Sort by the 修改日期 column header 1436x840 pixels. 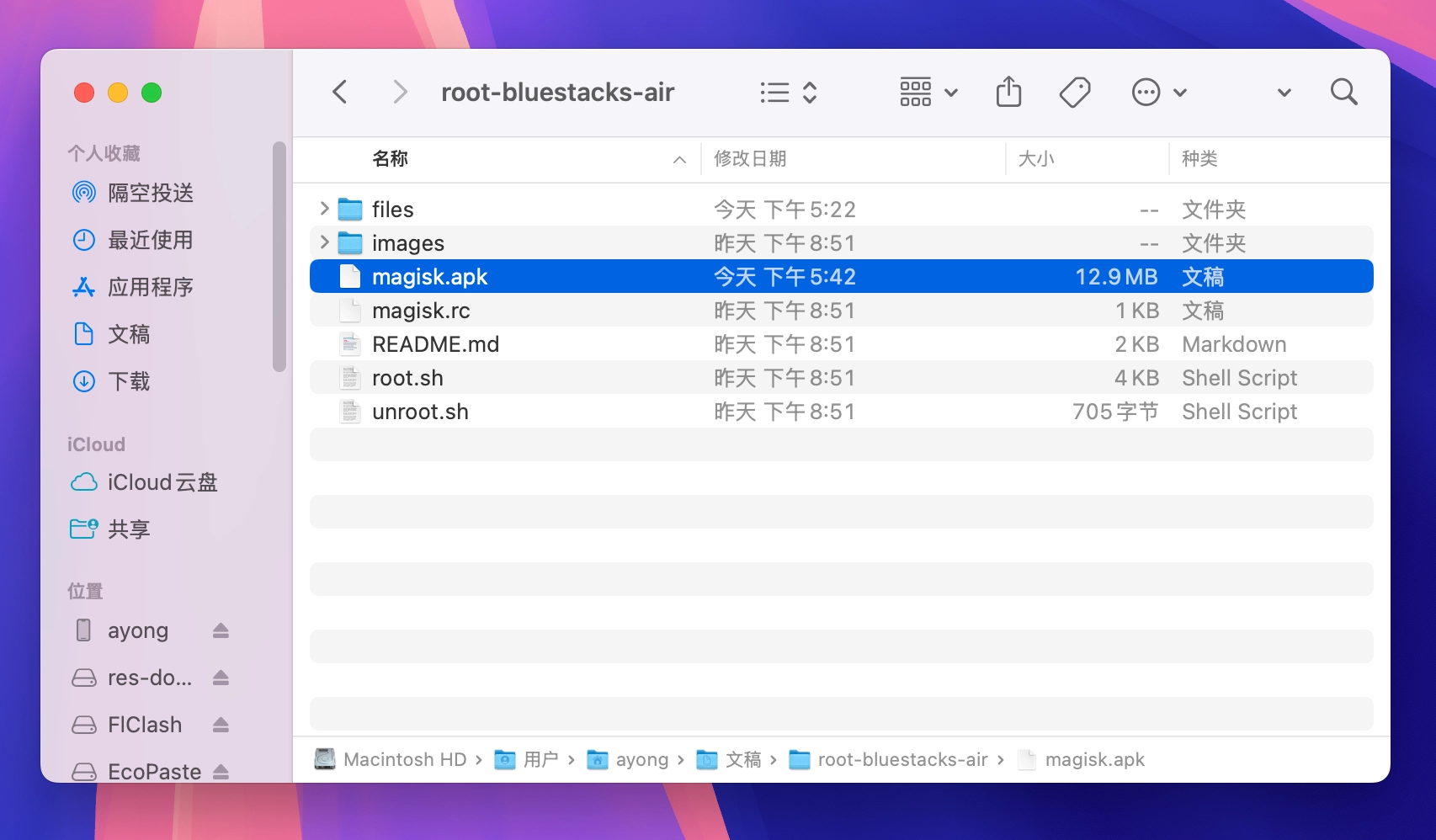coord(750,158)
